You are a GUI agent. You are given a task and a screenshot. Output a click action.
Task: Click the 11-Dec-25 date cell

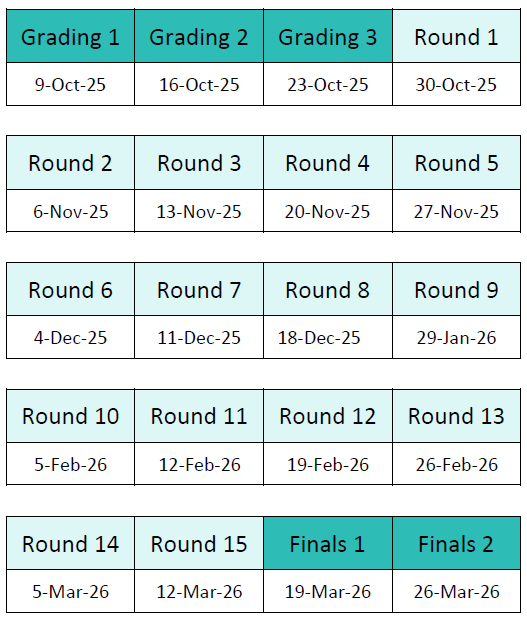tap(199, 337)
